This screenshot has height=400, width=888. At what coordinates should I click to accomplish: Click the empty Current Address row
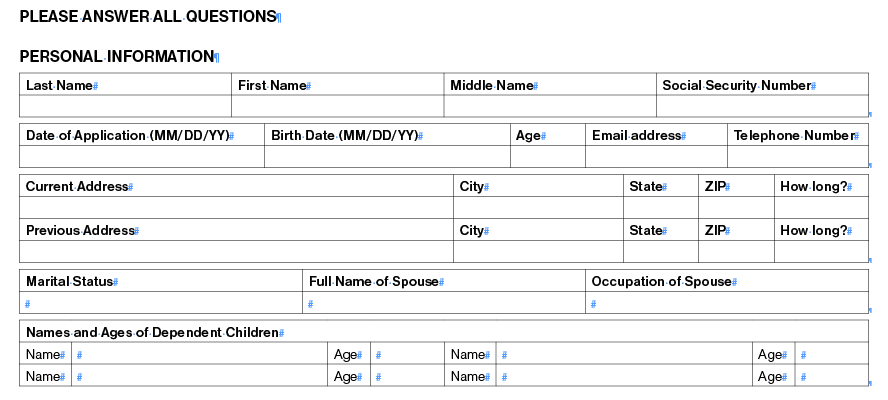(444, 207)
